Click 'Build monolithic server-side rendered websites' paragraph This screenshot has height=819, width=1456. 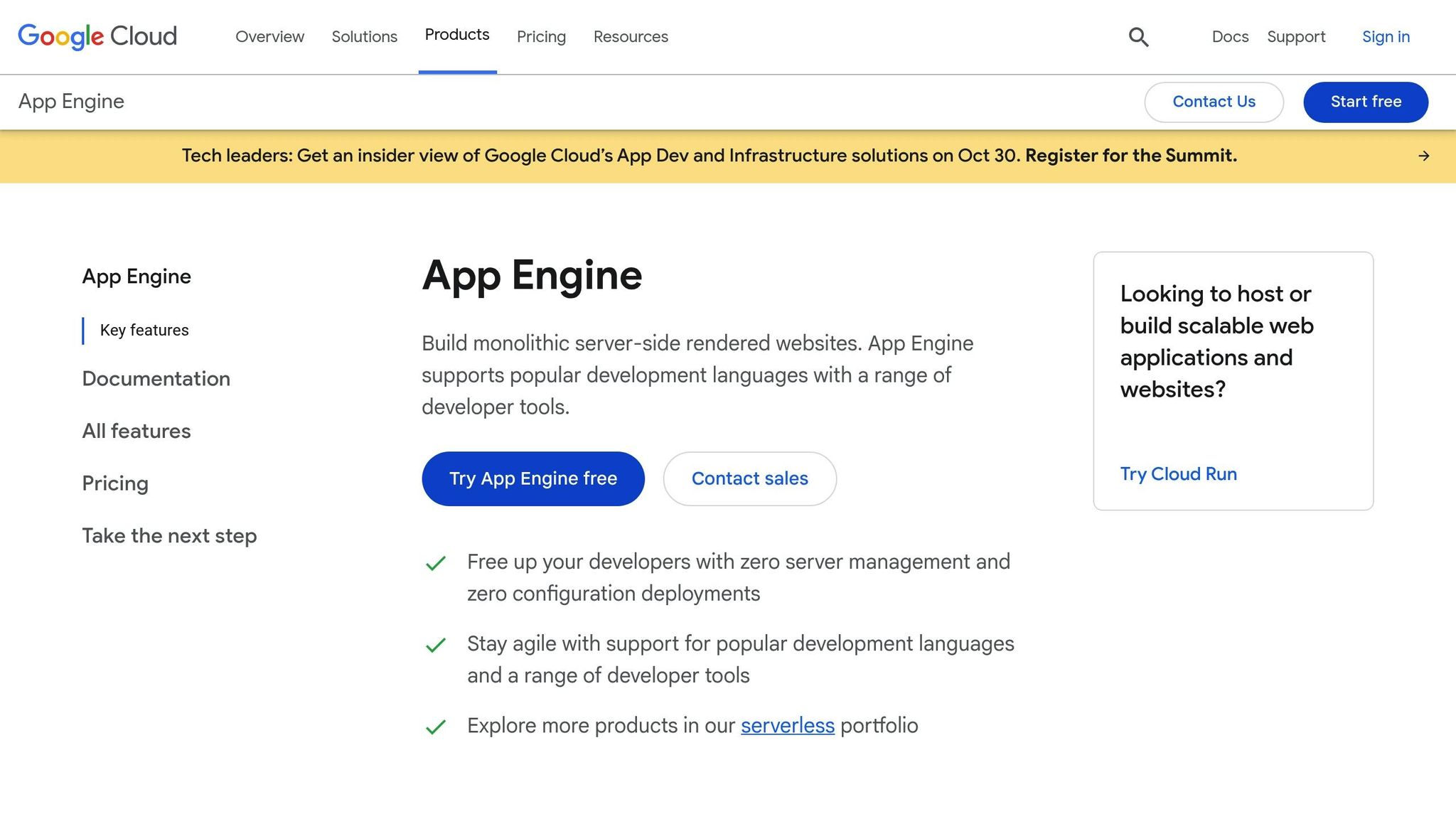(x=697, y=375)
